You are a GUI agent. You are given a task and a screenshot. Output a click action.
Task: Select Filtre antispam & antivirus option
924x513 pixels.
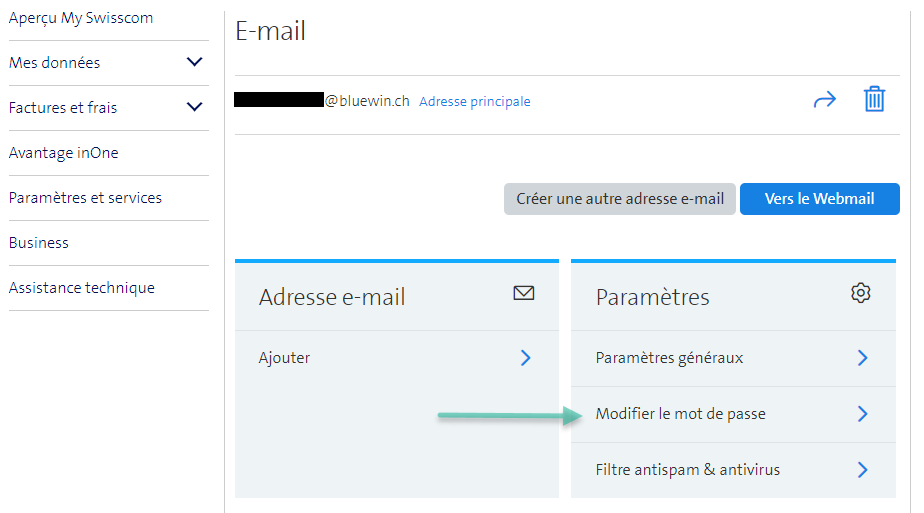[687, 470]
